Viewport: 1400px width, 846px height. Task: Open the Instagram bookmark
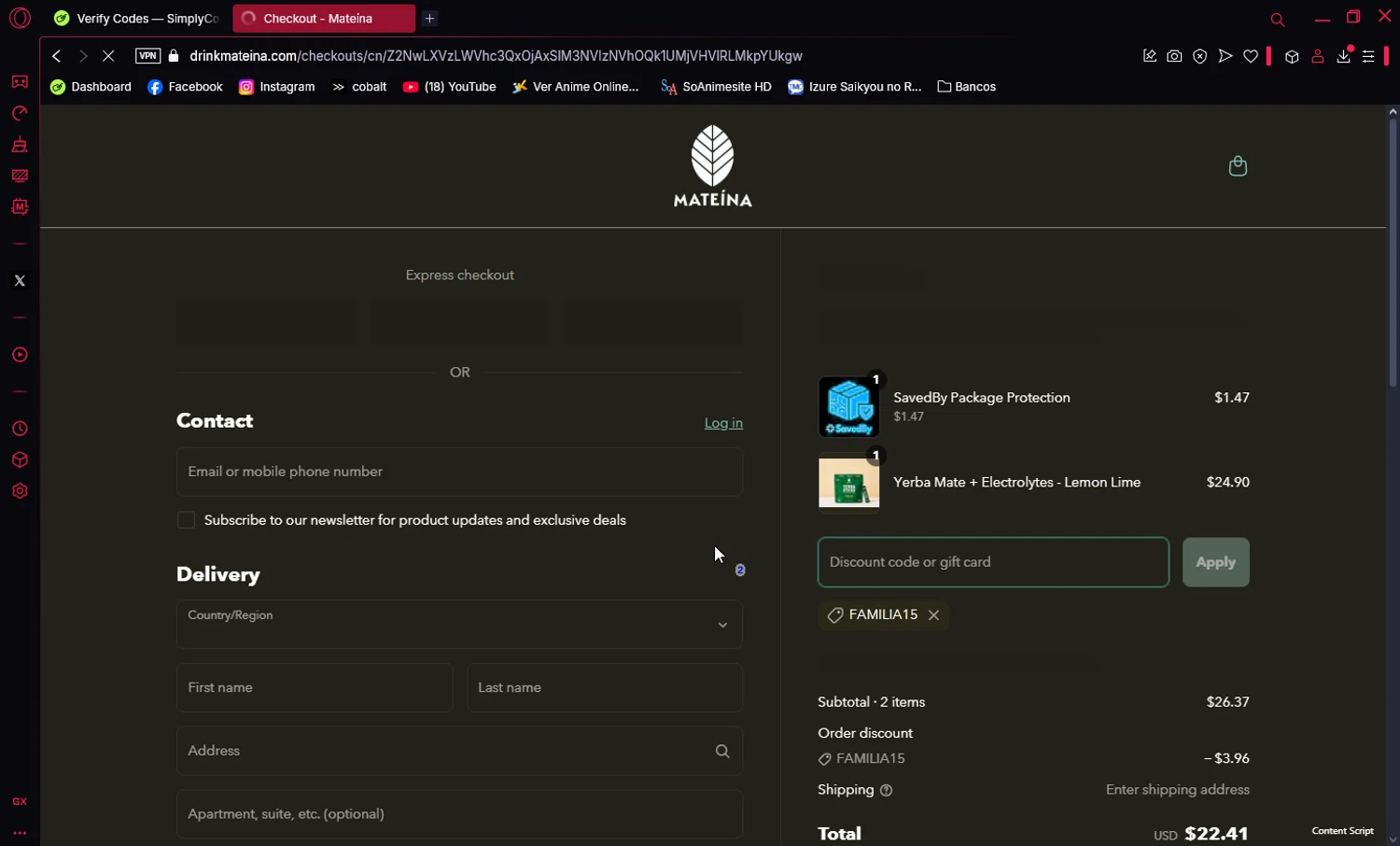pos(277,87)
